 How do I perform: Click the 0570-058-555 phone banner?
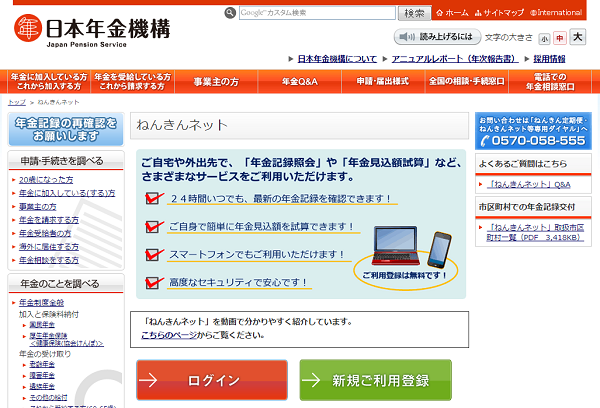click(533, 131)
